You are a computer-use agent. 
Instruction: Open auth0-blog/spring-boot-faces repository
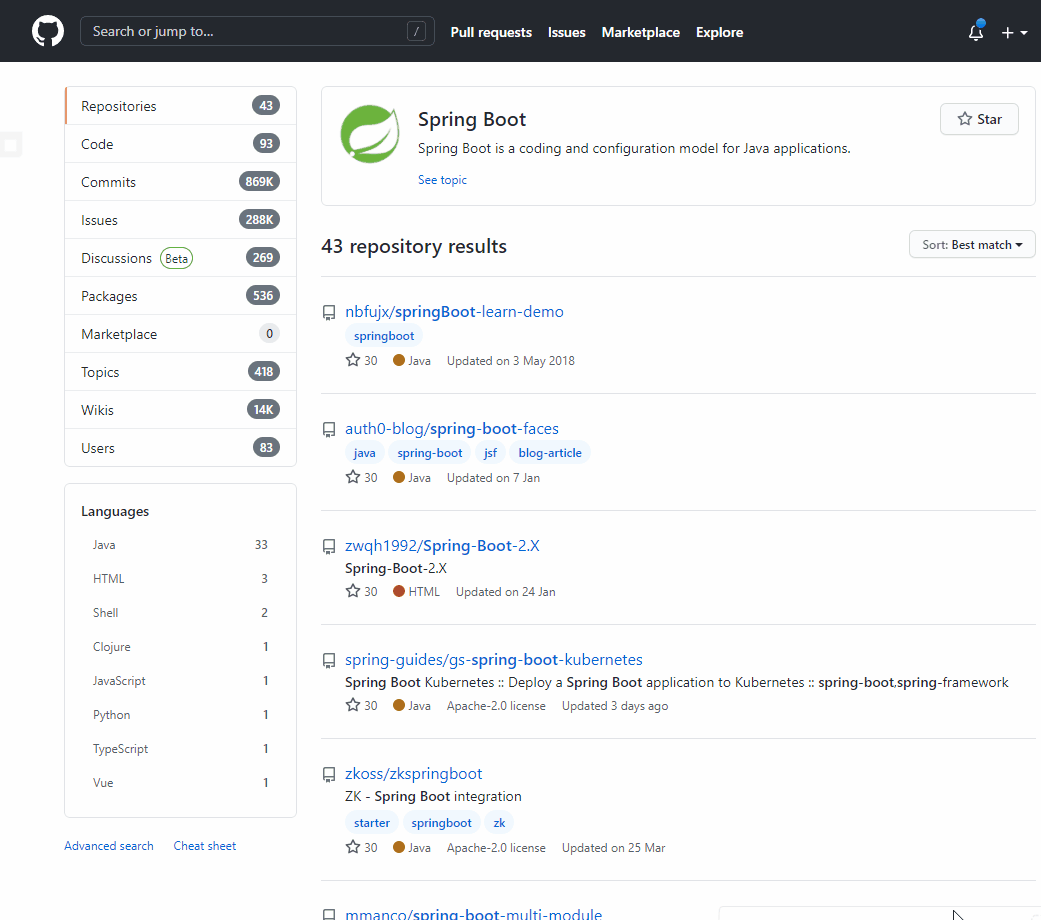tap(452, 429)
